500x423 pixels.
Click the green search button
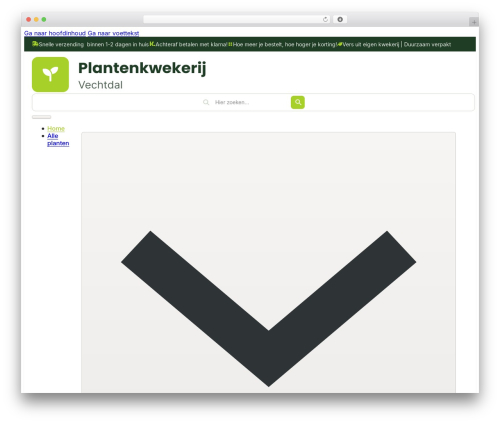298,102
